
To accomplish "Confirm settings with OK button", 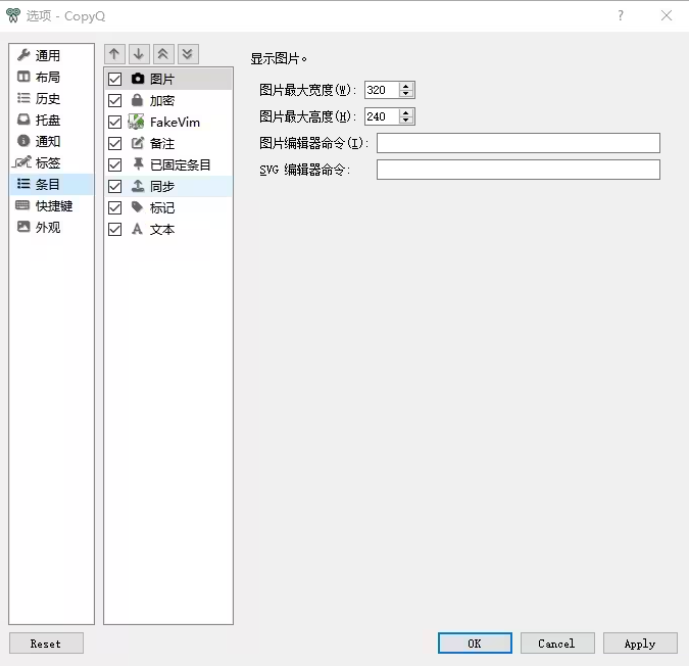I will coord(475,643).
